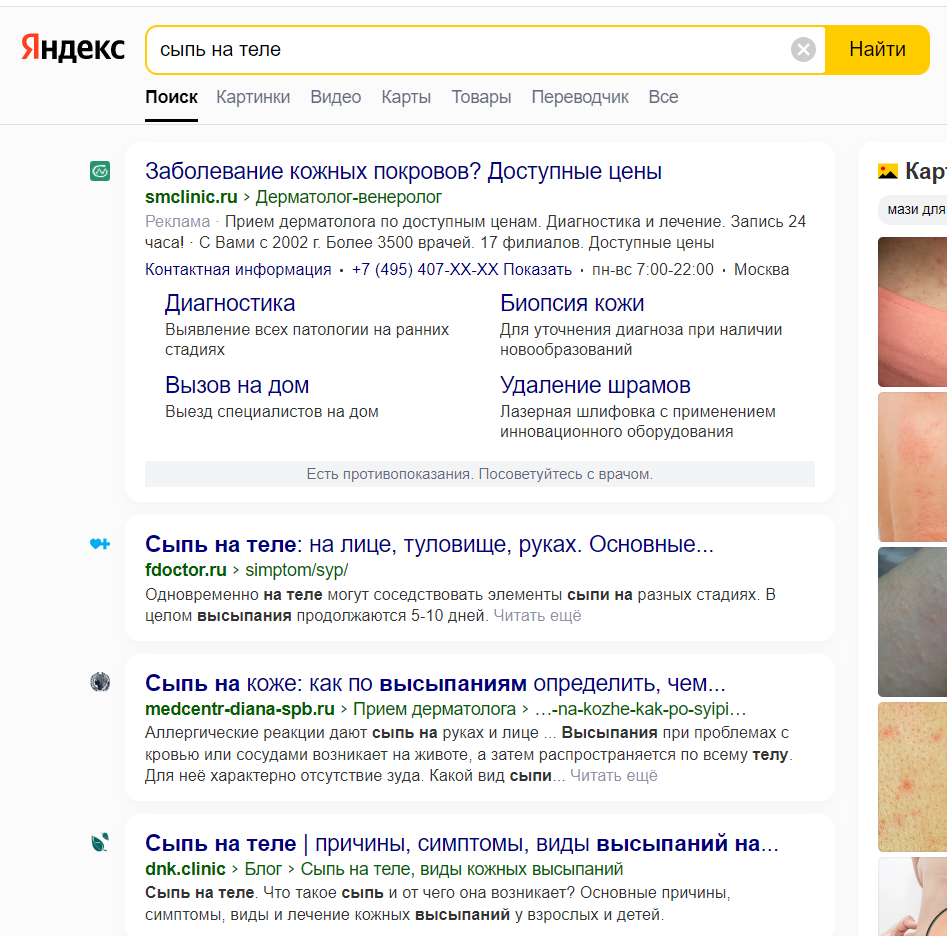Open the Товары tab
Screen dimensions: 947x936
481,97
